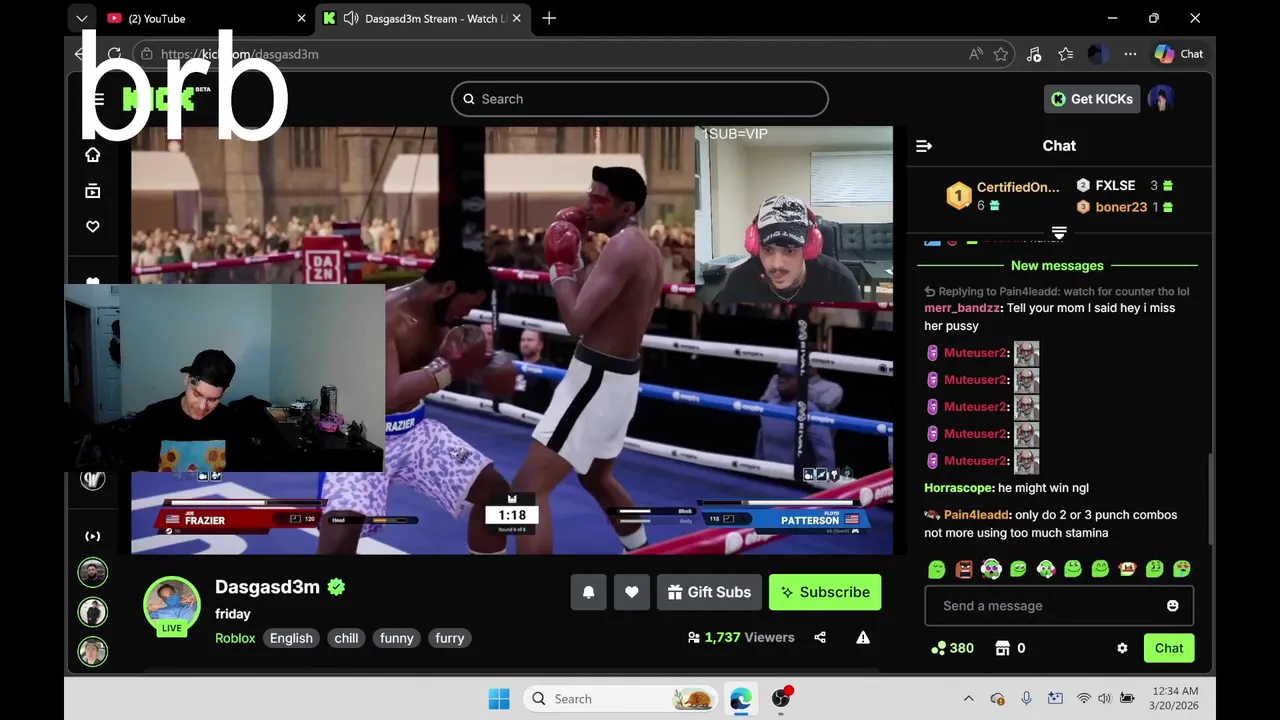Click the chat scrollbar thumb
Image resolution: width=1280 pixels, height=720 pixels.
point(1209,499)
